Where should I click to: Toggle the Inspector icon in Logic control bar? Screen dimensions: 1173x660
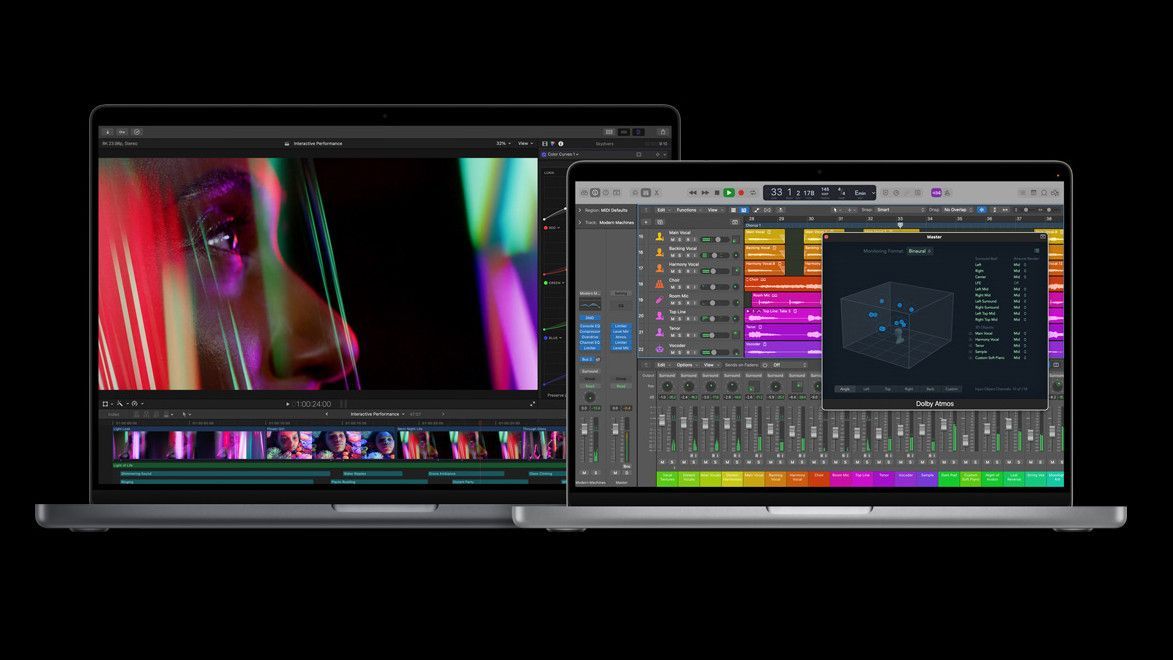click(595, 193)
